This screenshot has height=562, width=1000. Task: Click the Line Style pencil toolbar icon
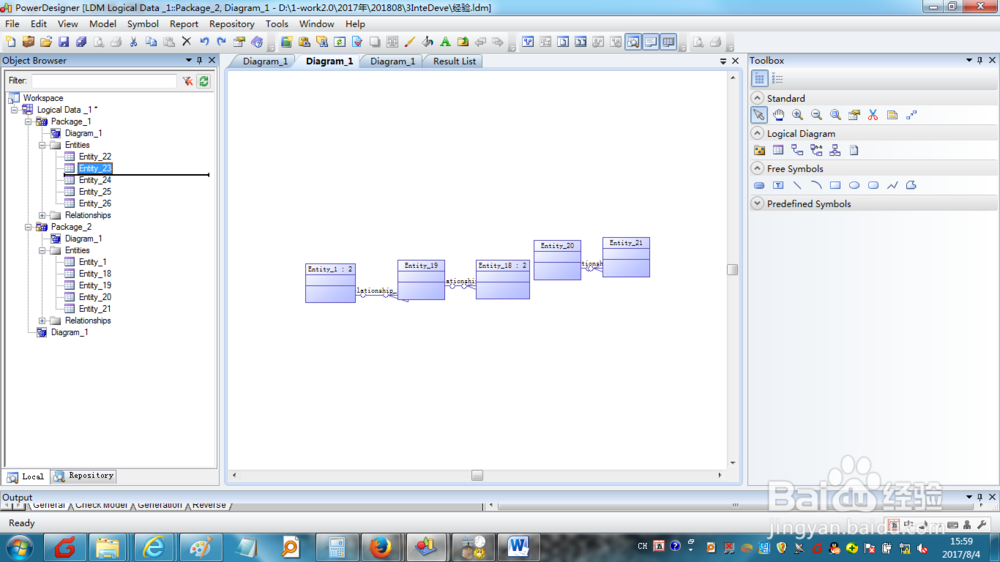point(410,42)
